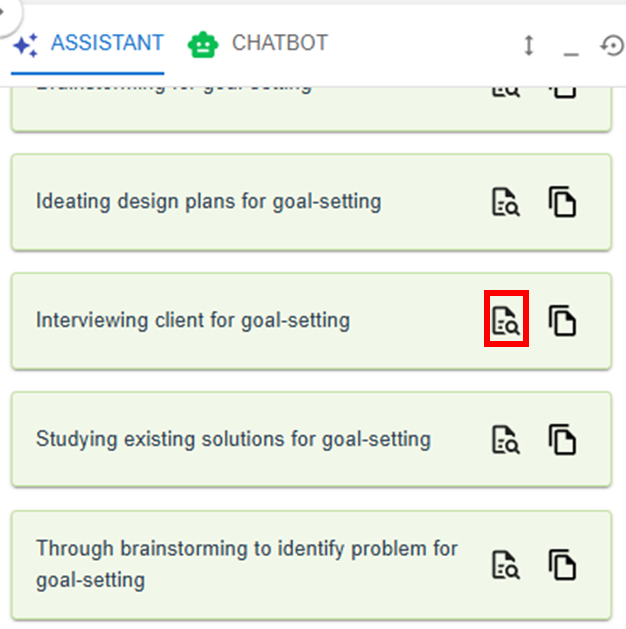The image size is (626, 629).
Task: Click the vertical expand arrows icon
Action: click(529, 46)
